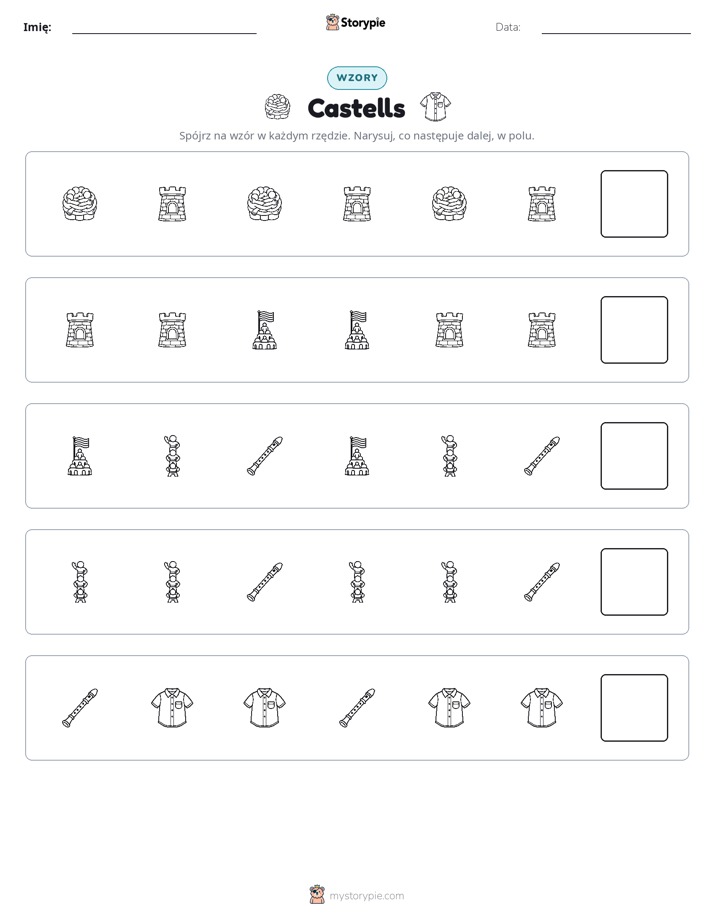The width and height of the screenshot is (714, 924).
Task: Click the Data date line field
Action: 616,28
